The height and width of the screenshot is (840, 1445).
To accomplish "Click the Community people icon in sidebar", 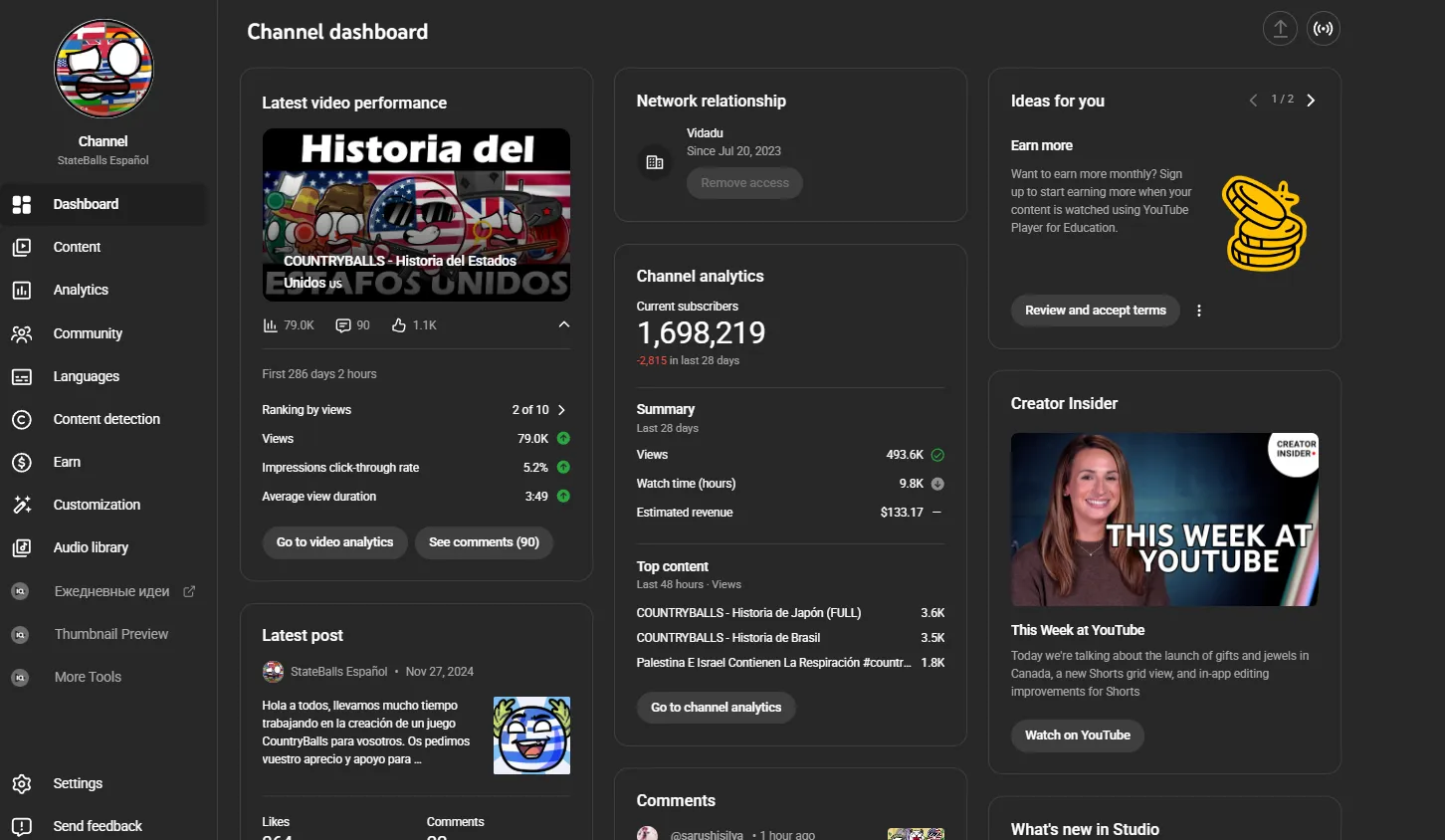I will pyautogui.click(x=22, y=333).
